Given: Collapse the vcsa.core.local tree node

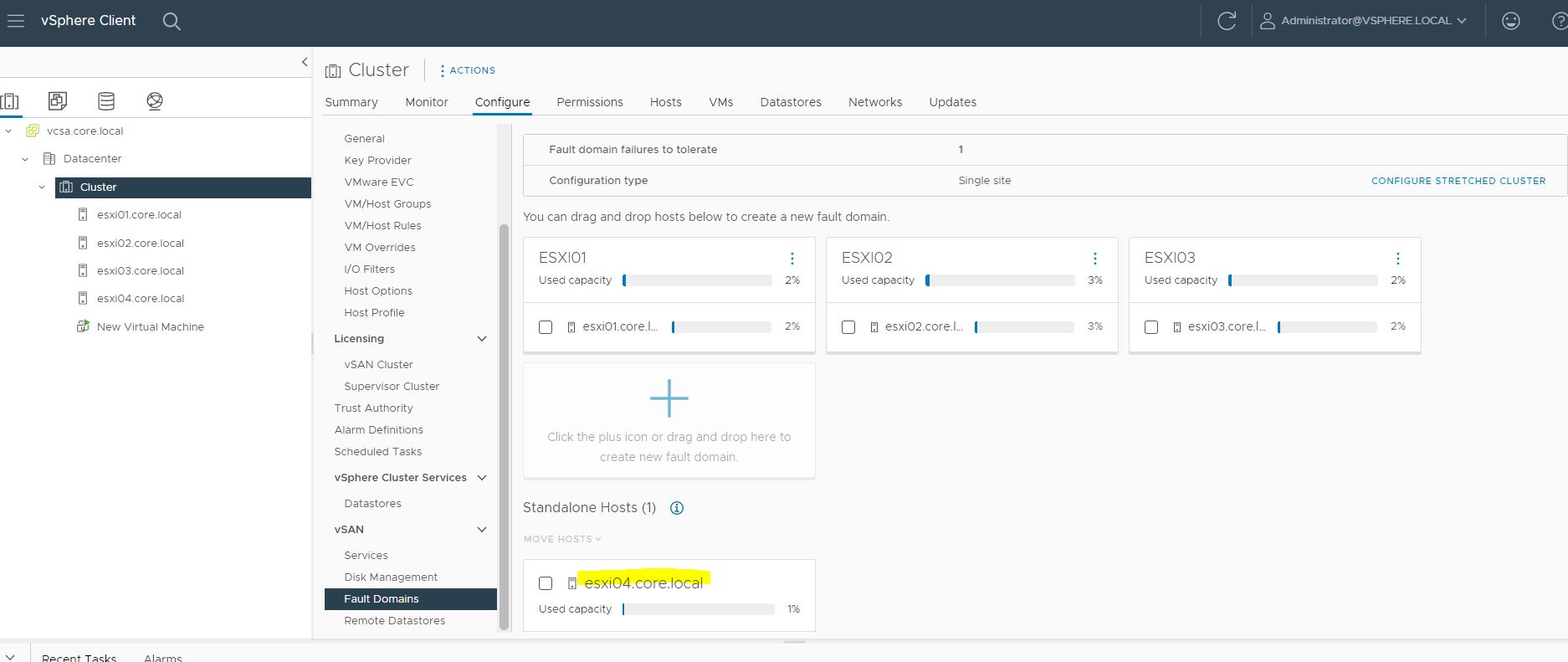Looking at the screenshot, I should (8, 131).
